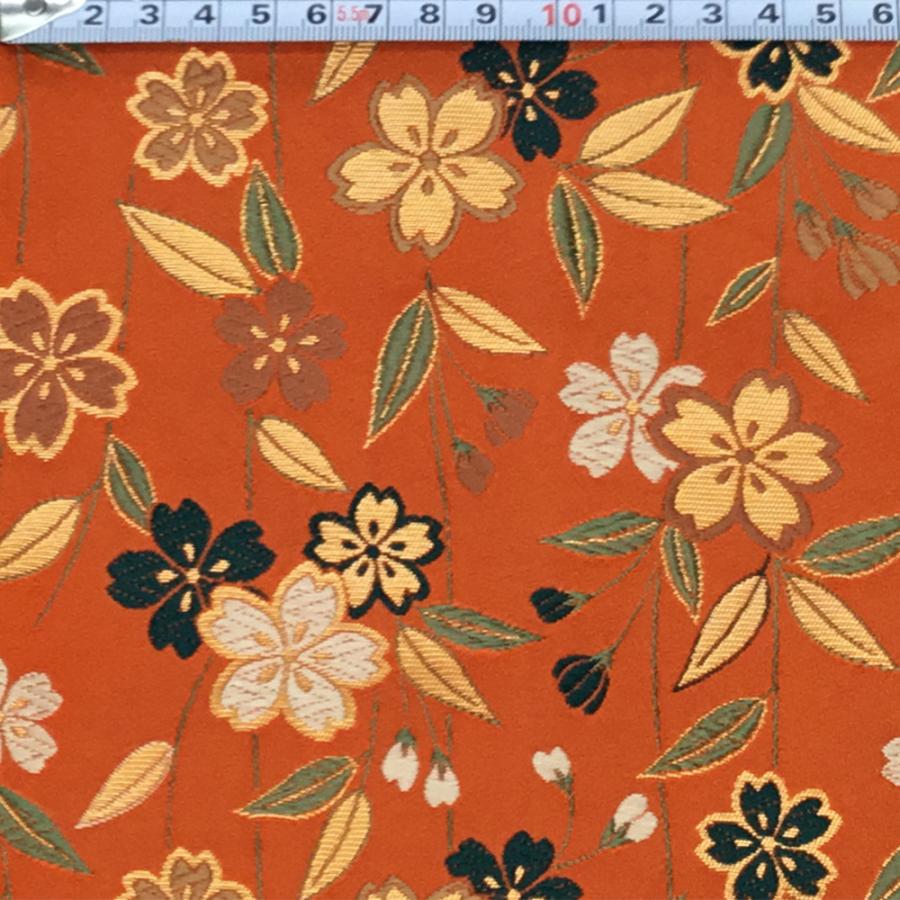
Task: Click the tan blossom with yellow outline
Action: tap(197, 118)
